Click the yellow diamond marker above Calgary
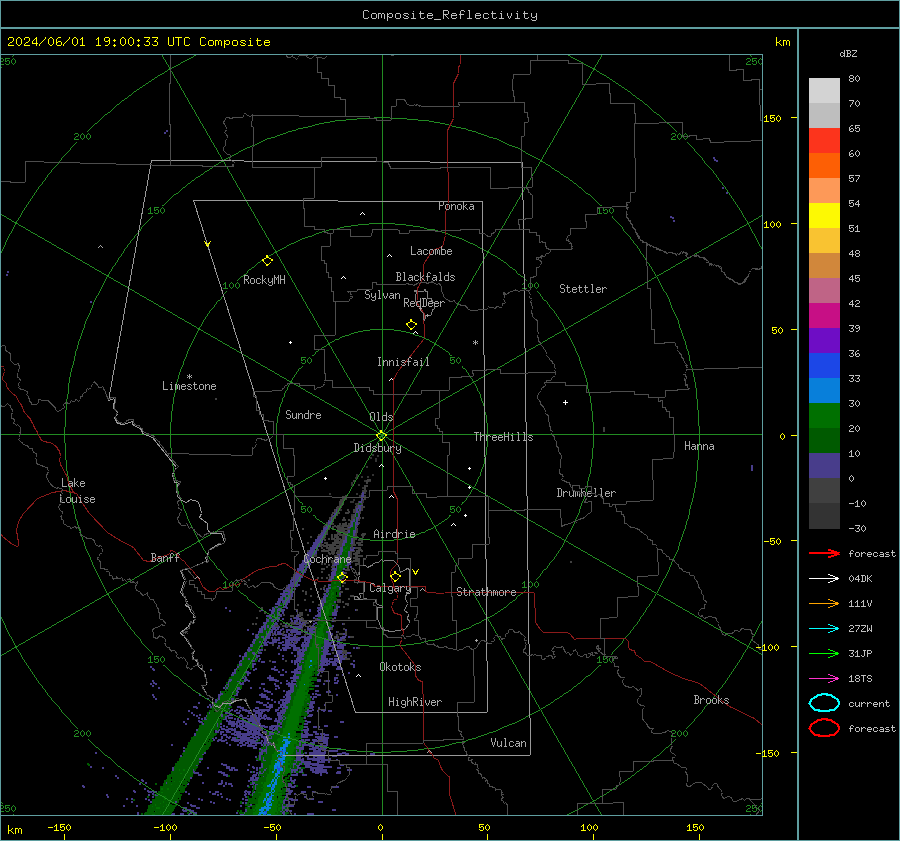Image resolution: width=900 pixels, height=841 pixels. [x=395, y=576]
